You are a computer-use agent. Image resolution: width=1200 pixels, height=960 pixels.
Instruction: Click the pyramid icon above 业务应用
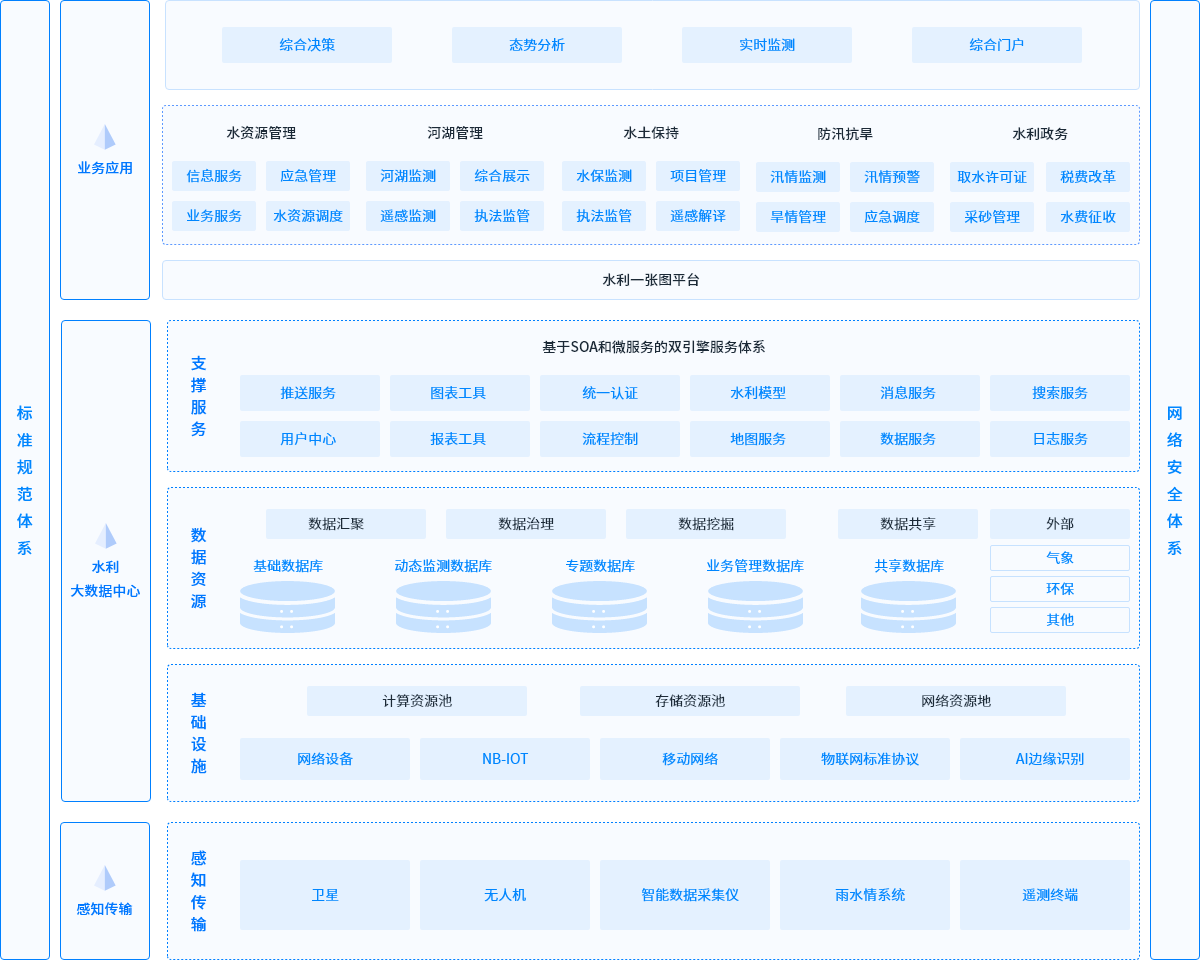point(105,137)
